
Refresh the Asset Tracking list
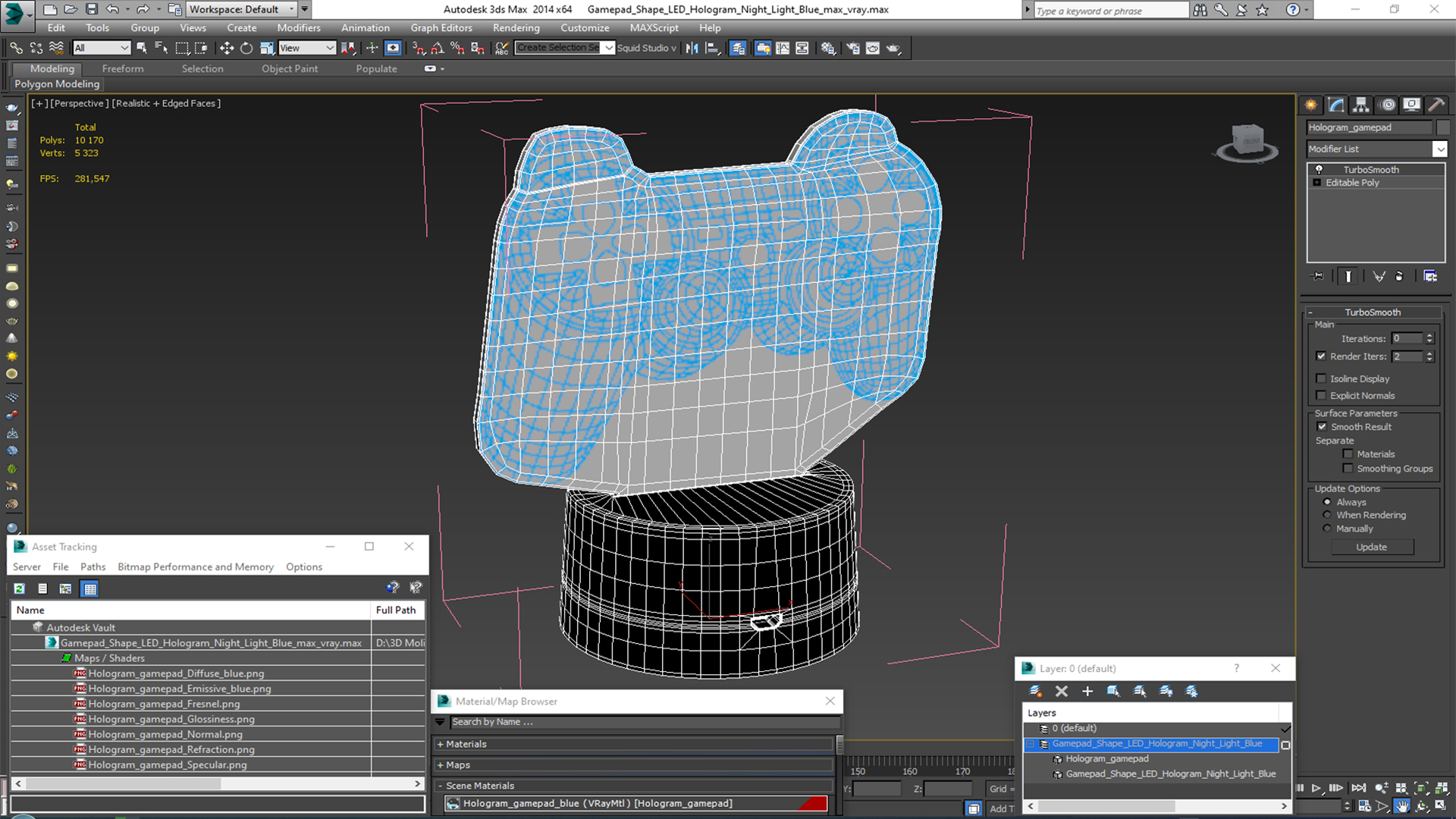point(20,588)
